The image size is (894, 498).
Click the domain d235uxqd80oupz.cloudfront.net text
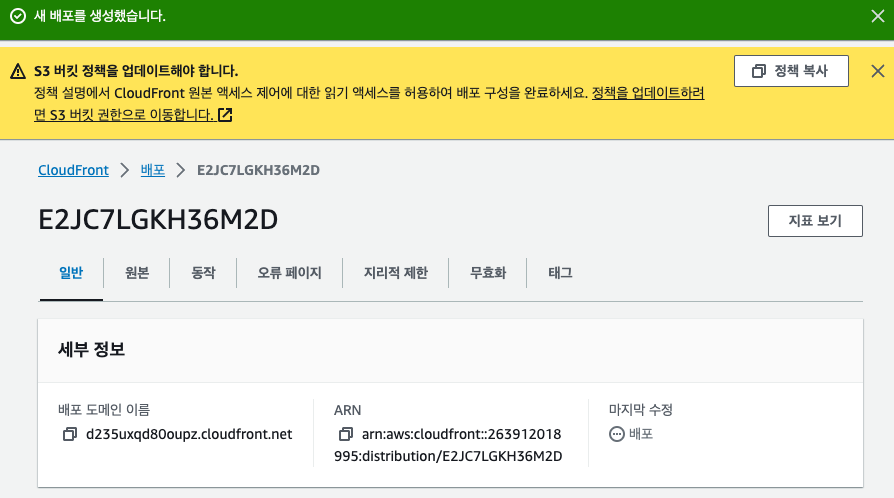[189, 434]
